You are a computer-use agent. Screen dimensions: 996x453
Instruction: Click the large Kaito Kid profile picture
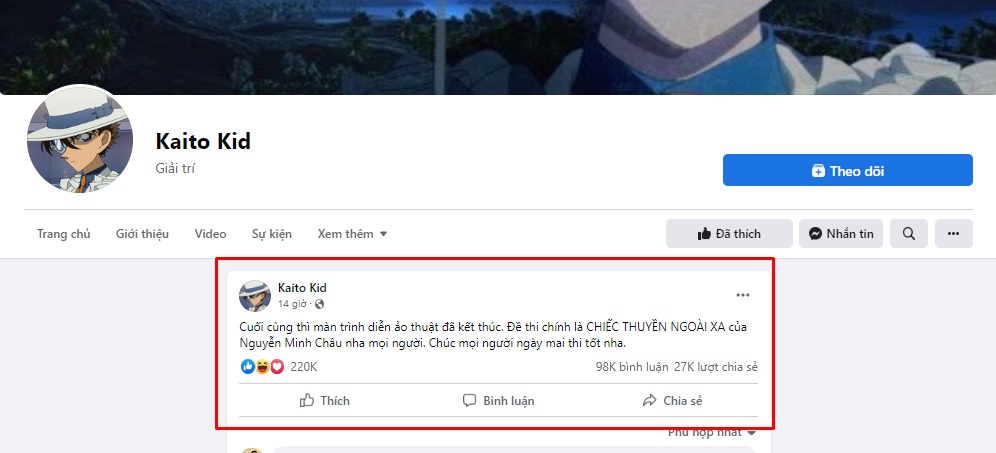tap(79, 140)
